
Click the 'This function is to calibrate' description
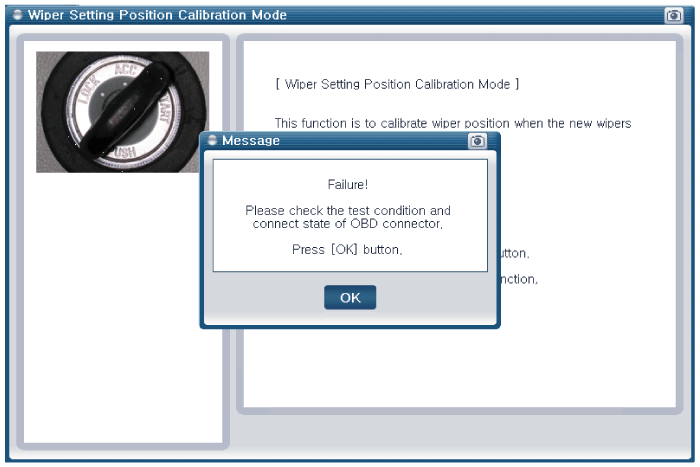click(452, 123)
